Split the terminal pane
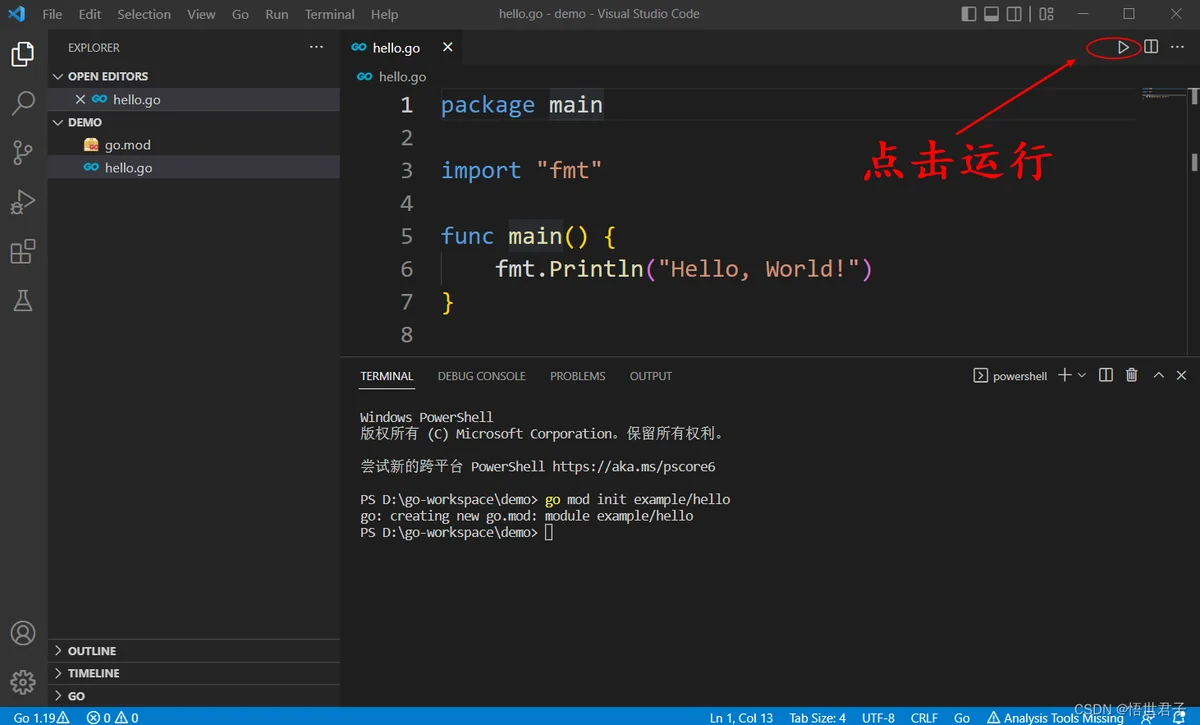 point(1106,375)
